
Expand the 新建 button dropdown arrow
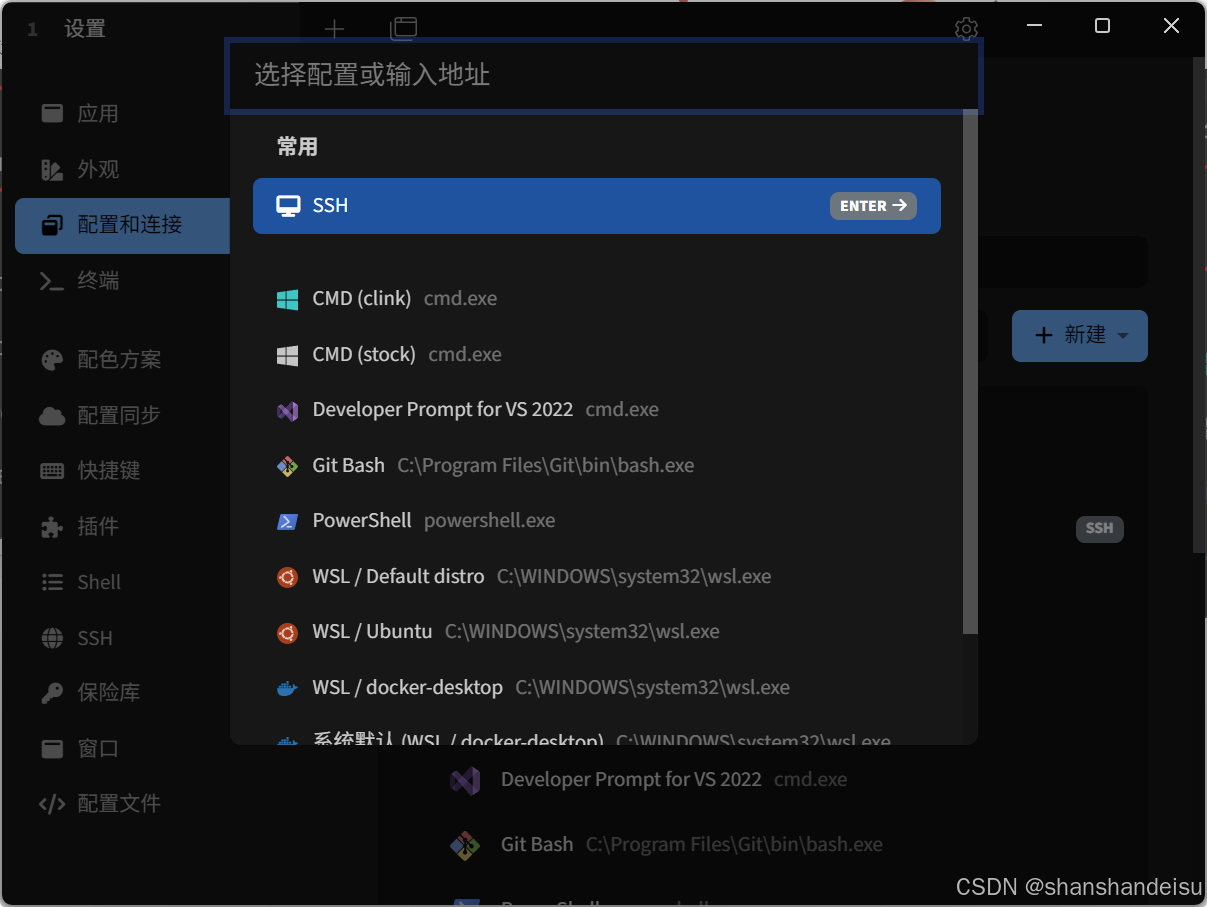pos(1123,336)
